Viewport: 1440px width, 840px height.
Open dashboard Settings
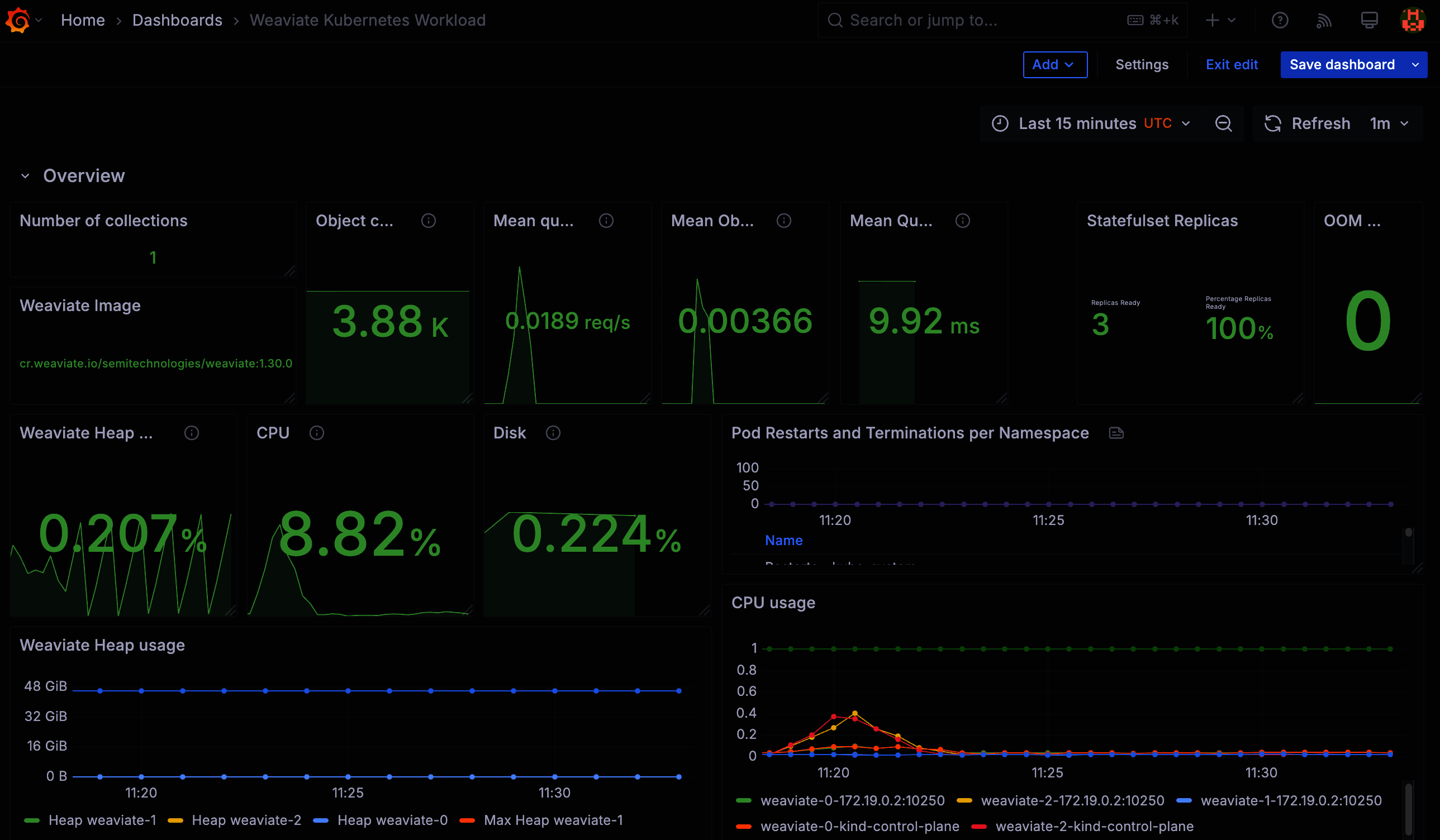click(x=1142, y=65)
